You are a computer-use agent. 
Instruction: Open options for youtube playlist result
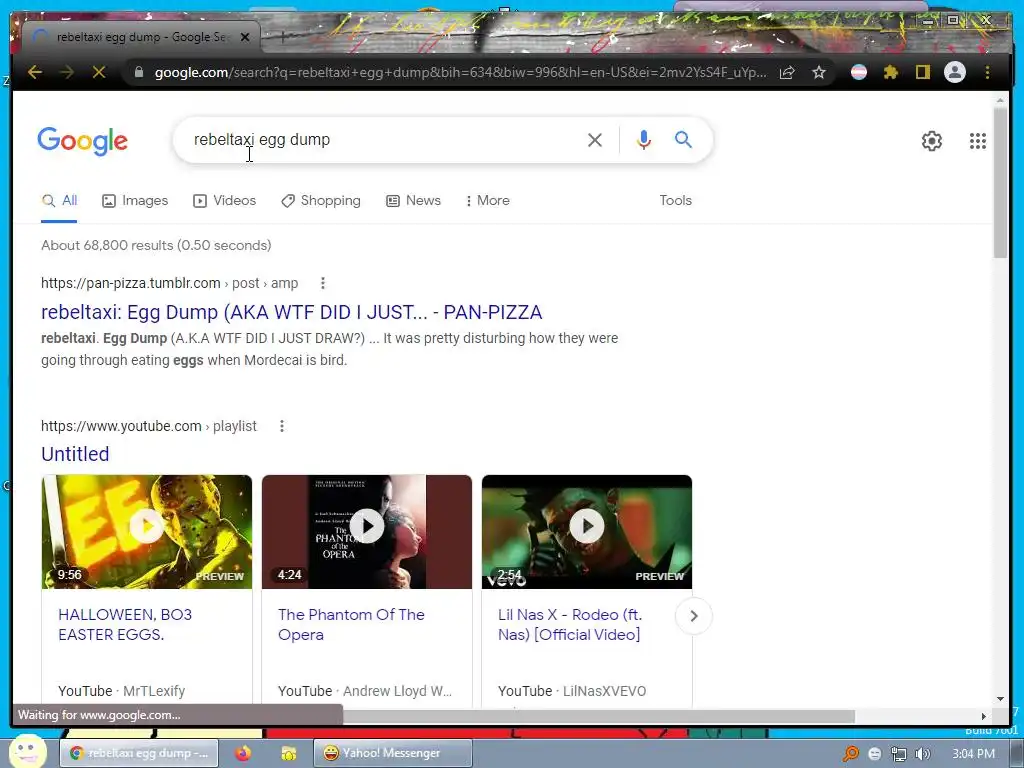(x=281, y=426)
